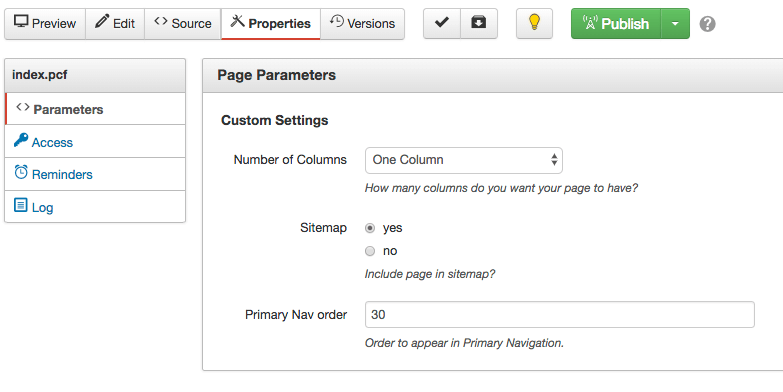Screen dimensions: 783x392
Task: Click the checkmark save version icon
Action: click(442, 23)
